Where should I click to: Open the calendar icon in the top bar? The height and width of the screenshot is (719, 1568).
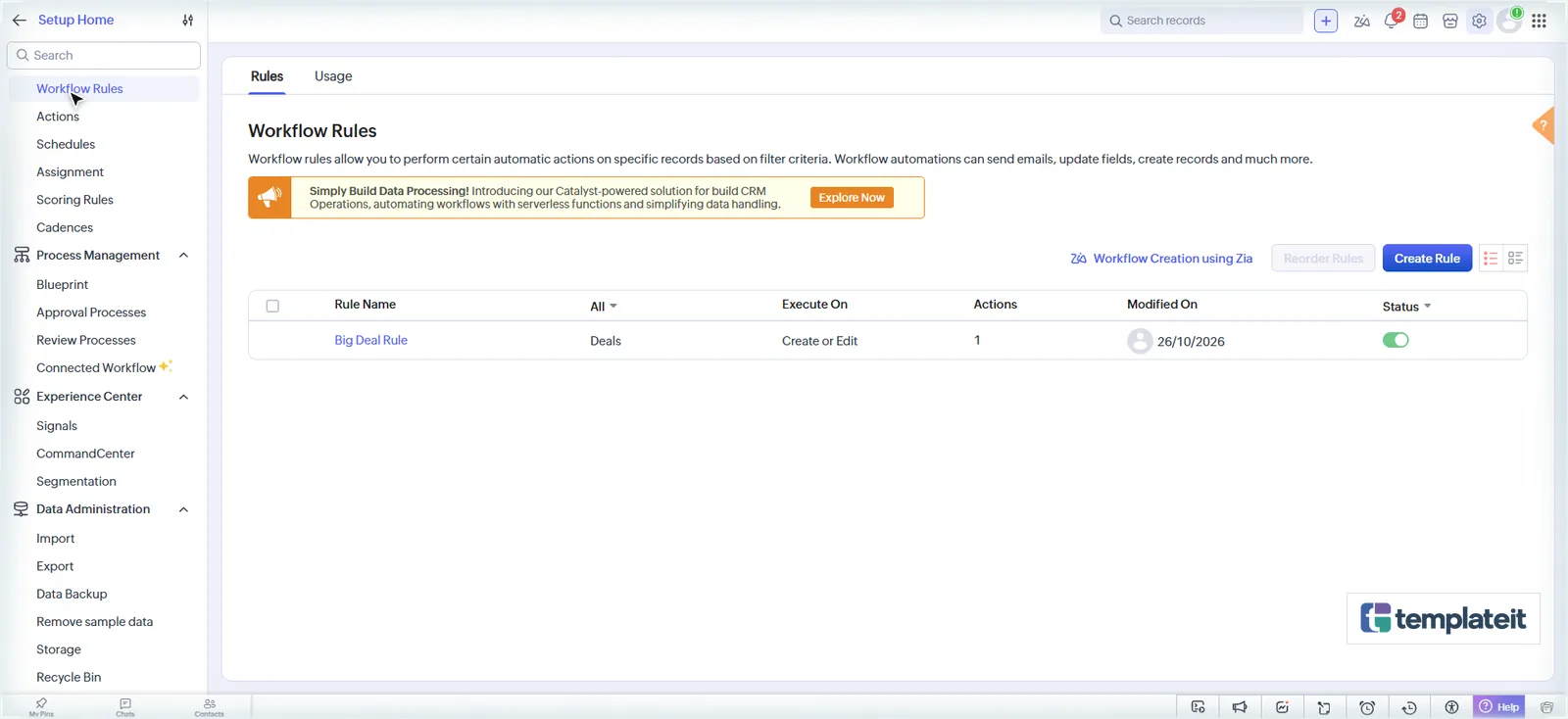(1420, 21)
